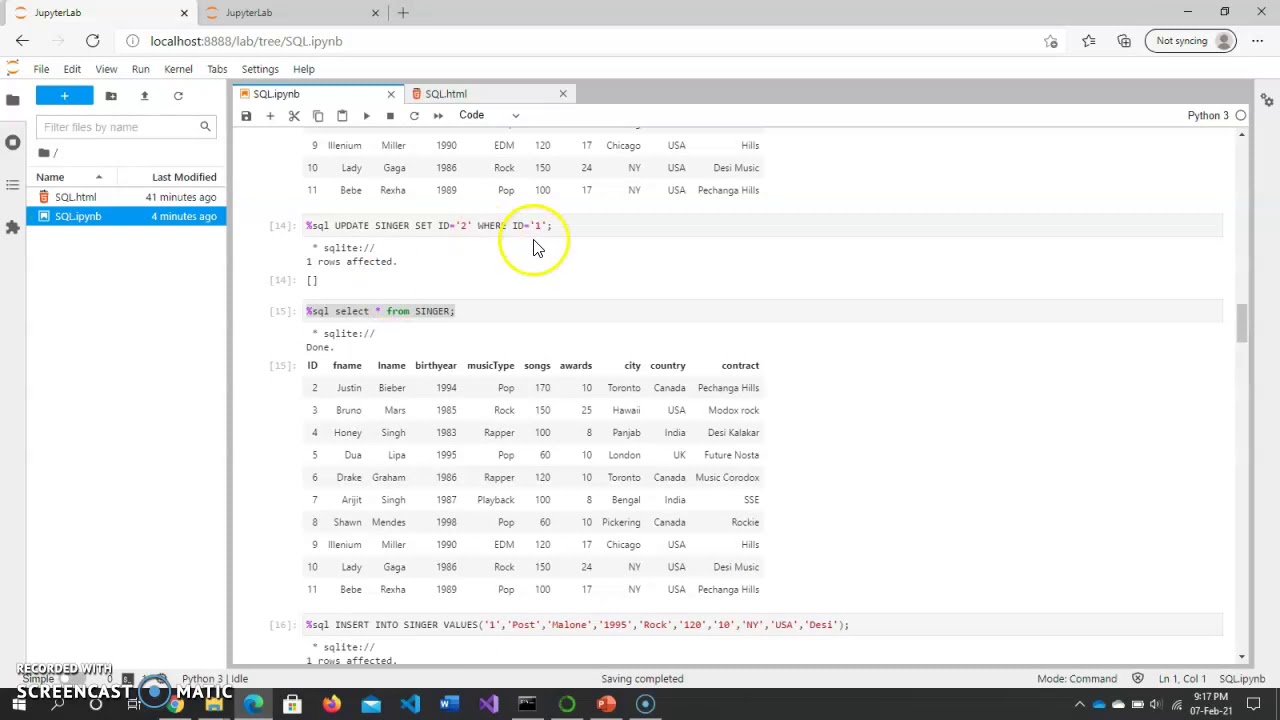Close the SQL.html document tab
Image resolution: width=1280 pixels, height=720 pixels.
pyautogui.click(x=563, y=94)
